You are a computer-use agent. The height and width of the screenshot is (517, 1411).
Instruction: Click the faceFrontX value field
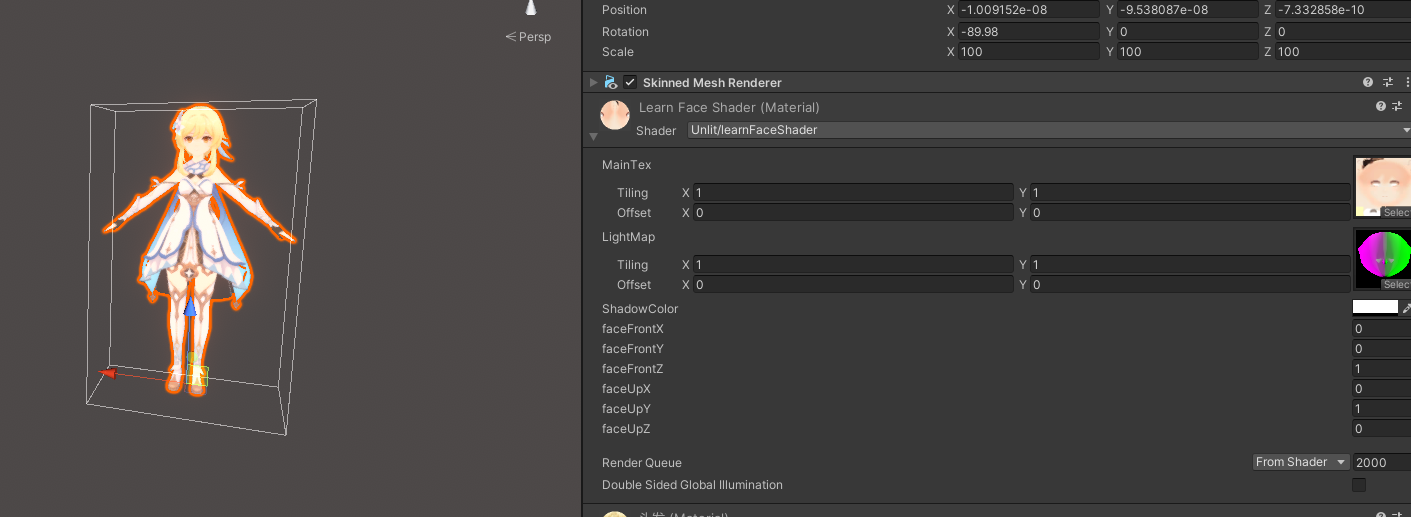pos(1381,328)
